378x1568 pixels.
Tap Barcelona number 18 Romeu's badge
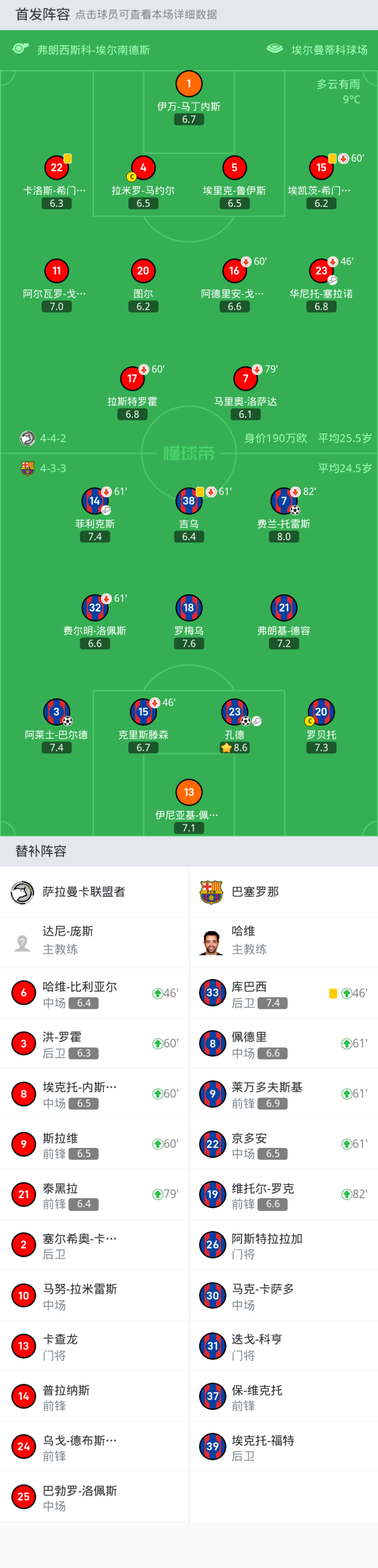point(188,608)
